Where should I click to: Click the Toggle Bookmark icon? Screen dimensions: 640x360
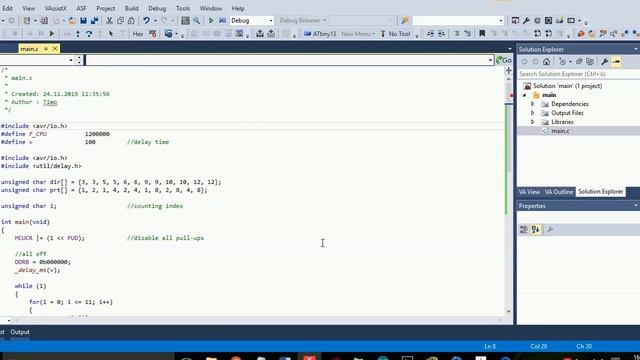482,34
